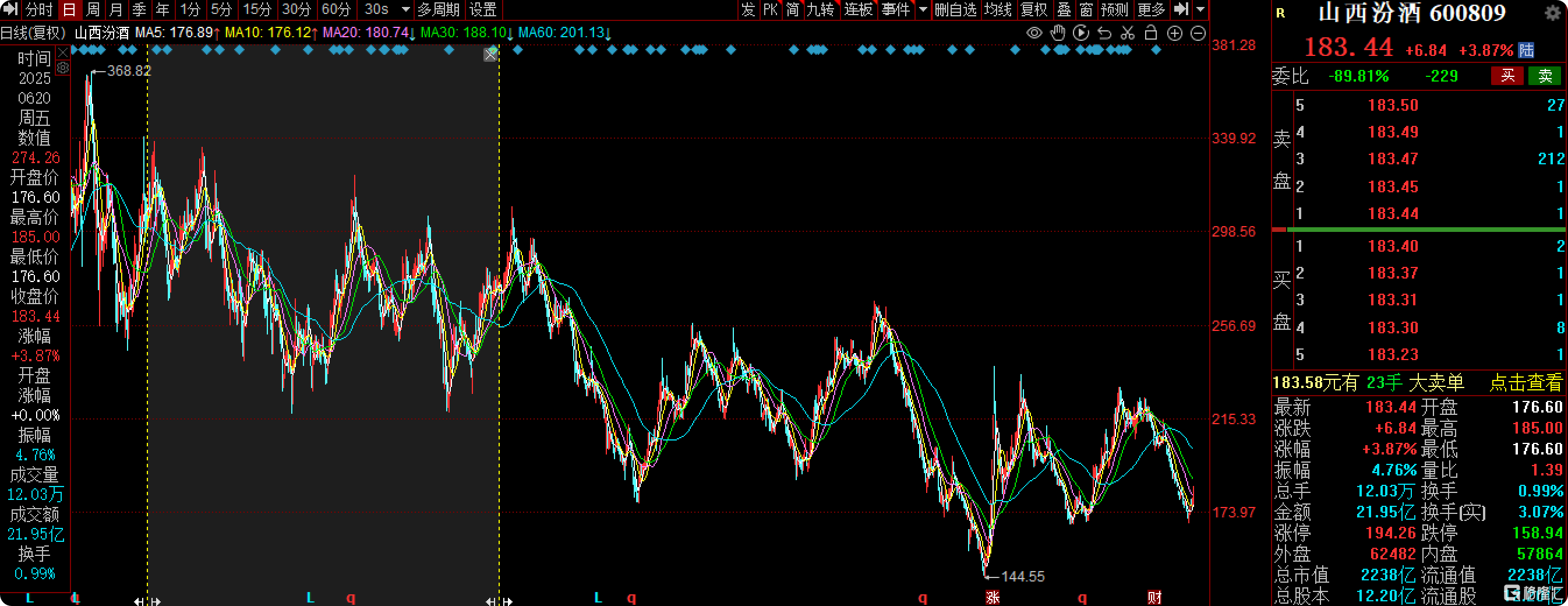Switch to 年 yearly period
1568x606 pixels.
coord(162,9)
